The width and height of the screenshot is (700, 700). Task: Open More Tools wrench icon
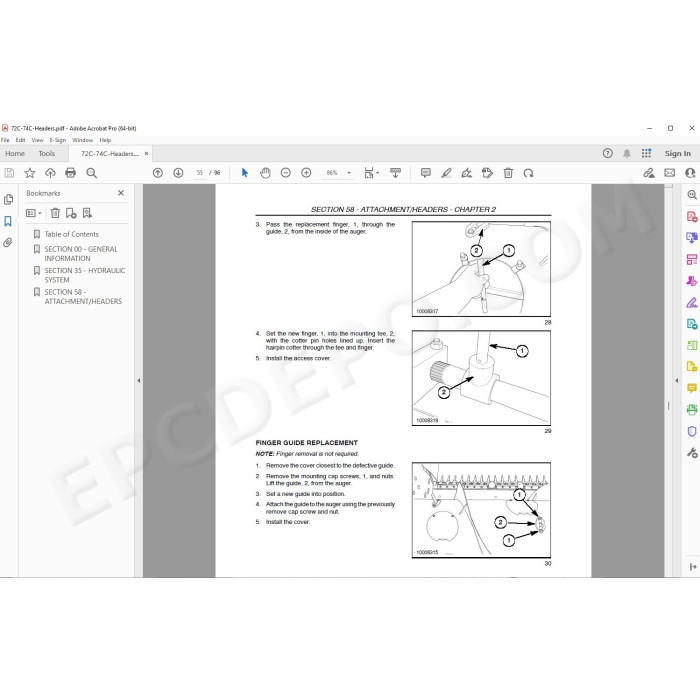[692, 453]
